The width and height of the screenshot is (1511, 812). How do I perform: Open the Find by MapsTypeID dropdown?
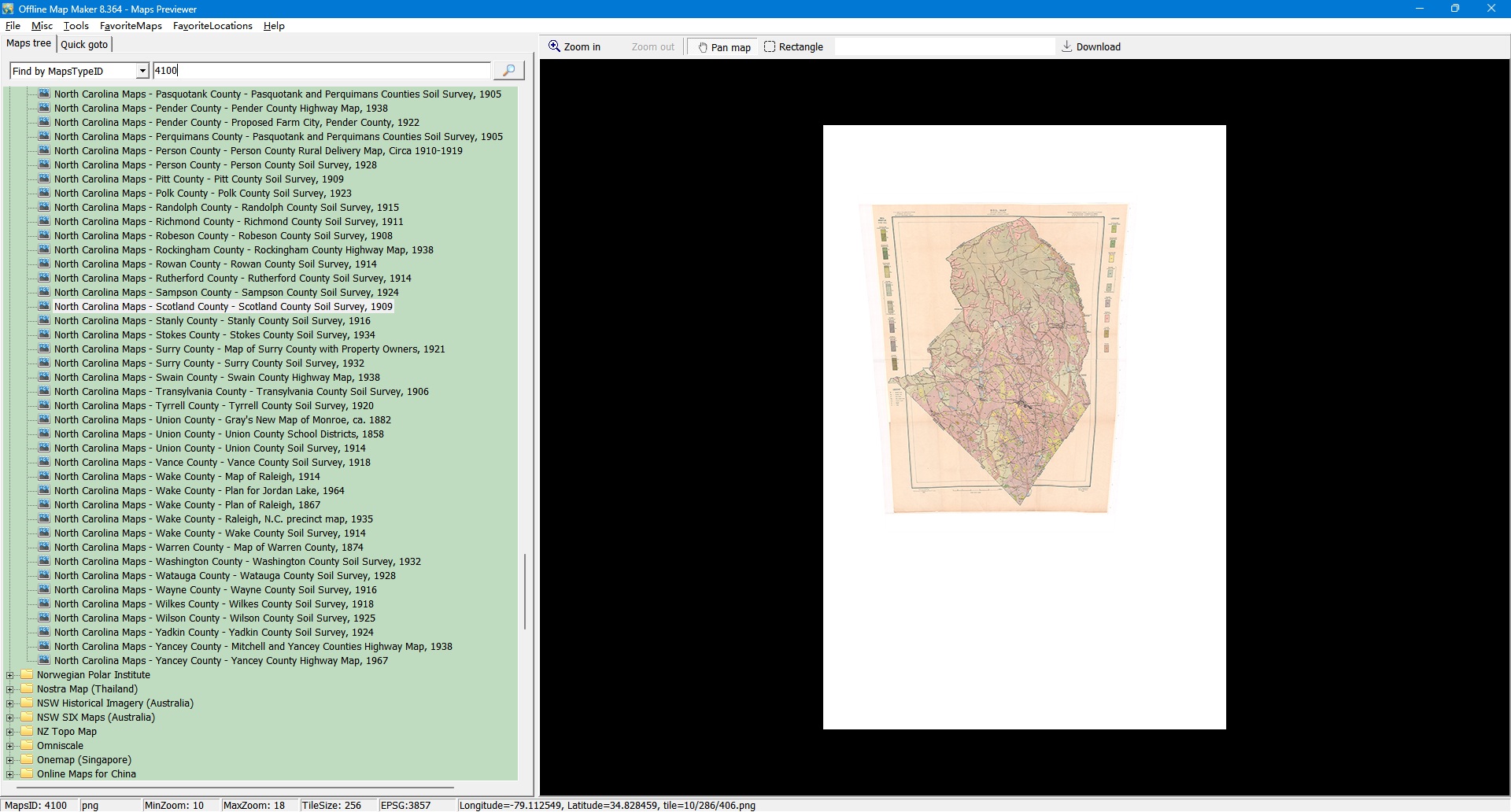tap(142, 72)
